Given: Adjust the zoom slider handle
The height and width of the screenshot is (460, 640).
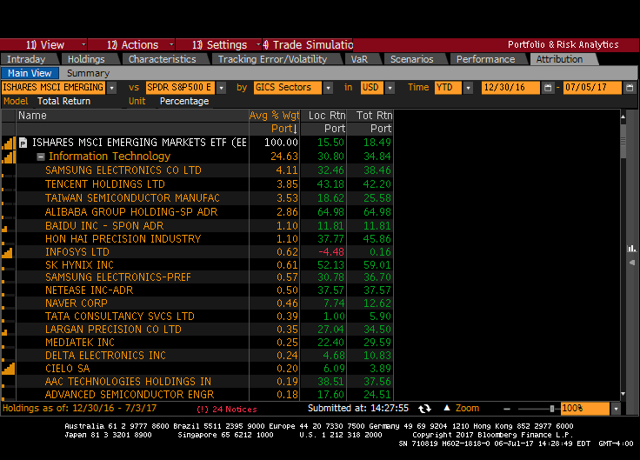Looking at the screenshot, I should tap(552, 409).
